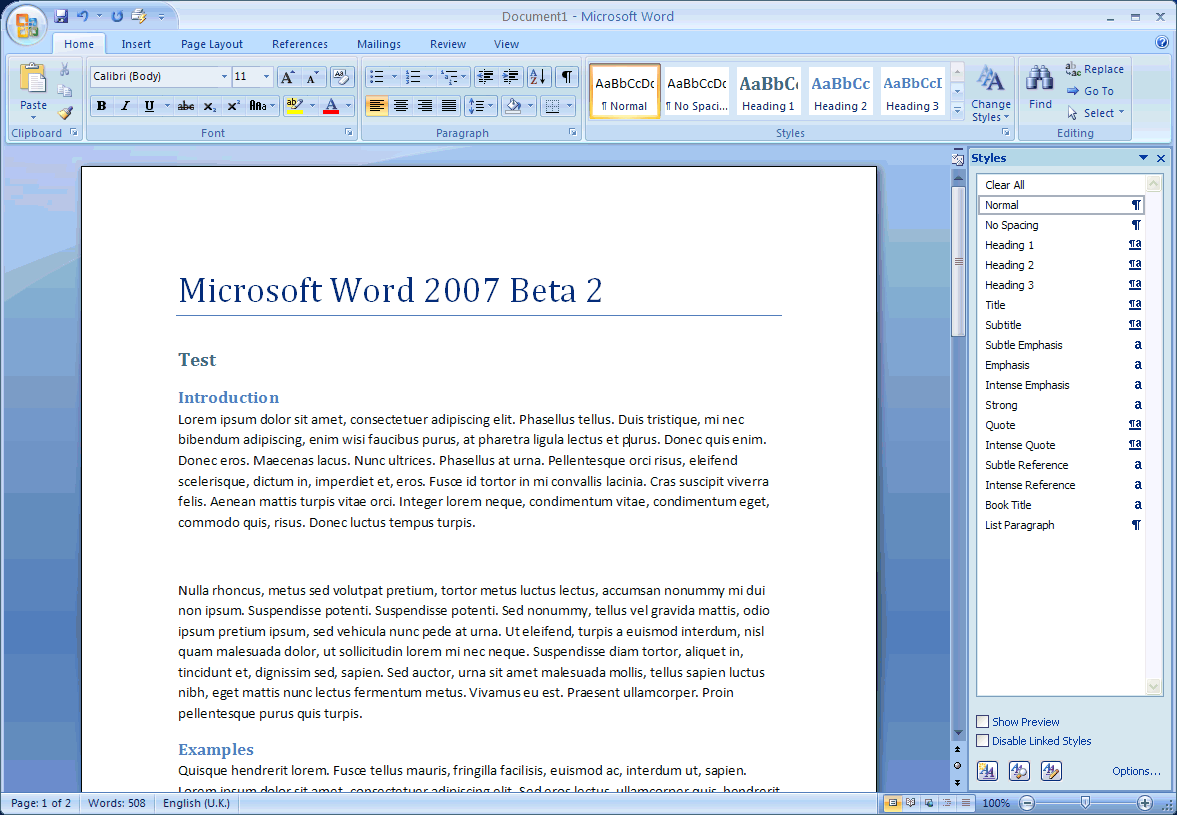
Task: Open the font size dropdown
Action: (x=265, y=76)
